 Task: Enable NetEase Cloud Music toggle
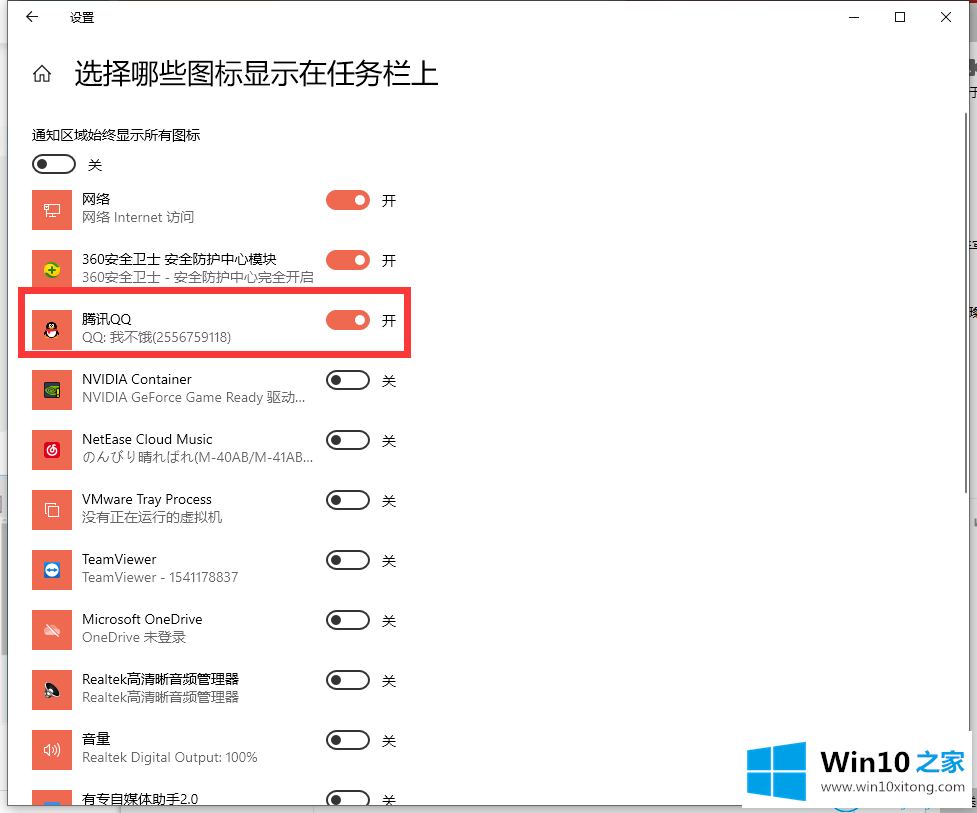point(348,440)
